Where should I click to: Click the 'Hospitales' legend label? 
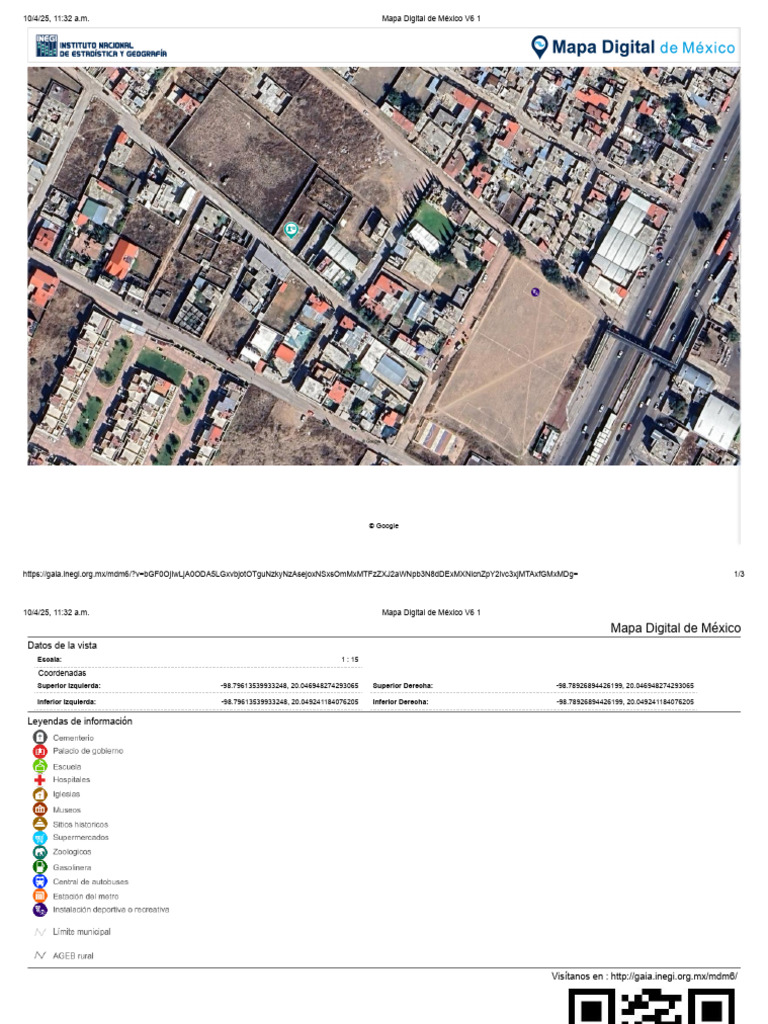click(x=71, y=780)
